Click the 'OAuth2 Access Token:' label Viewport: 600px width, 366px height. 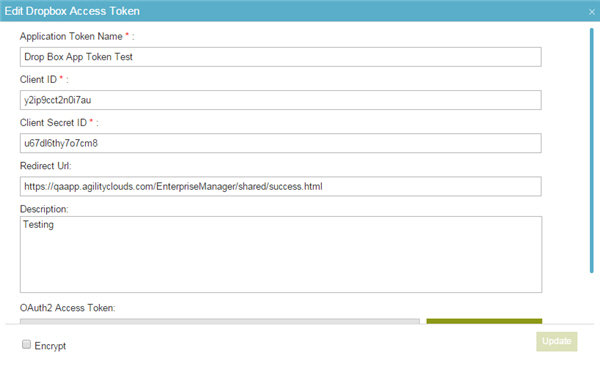pyautogui.click(x=67, y=308)
